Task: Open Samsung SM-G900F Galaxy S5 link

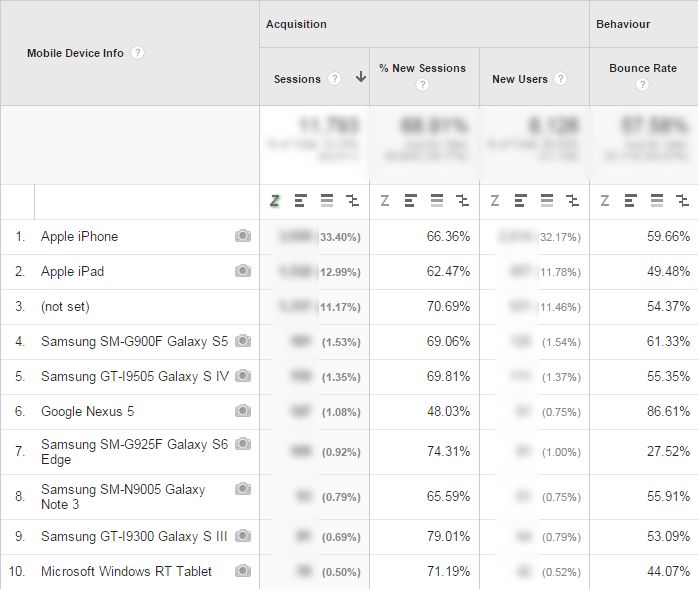Action: (134, 341)
